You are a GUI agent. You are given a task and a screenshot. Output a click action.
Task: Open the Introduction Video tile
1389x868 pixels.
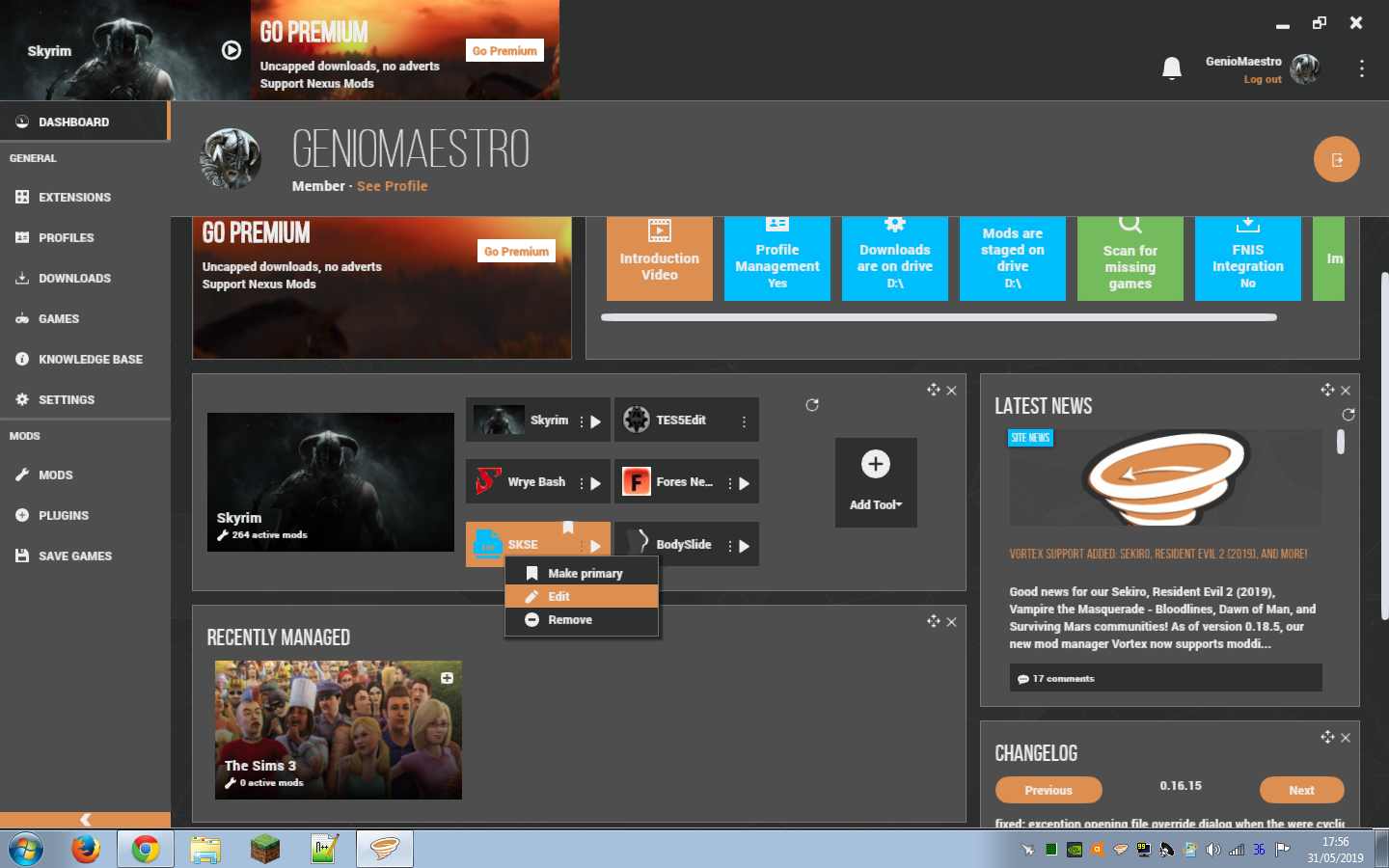coord(660,258)
